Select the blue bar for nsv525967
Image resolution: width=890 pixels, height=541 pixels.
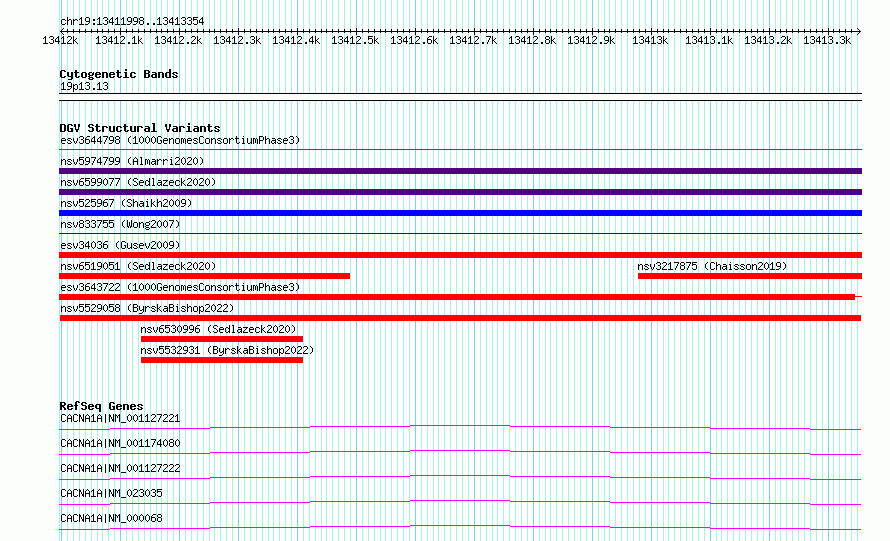pyautogui.click(x=460, y=213)
